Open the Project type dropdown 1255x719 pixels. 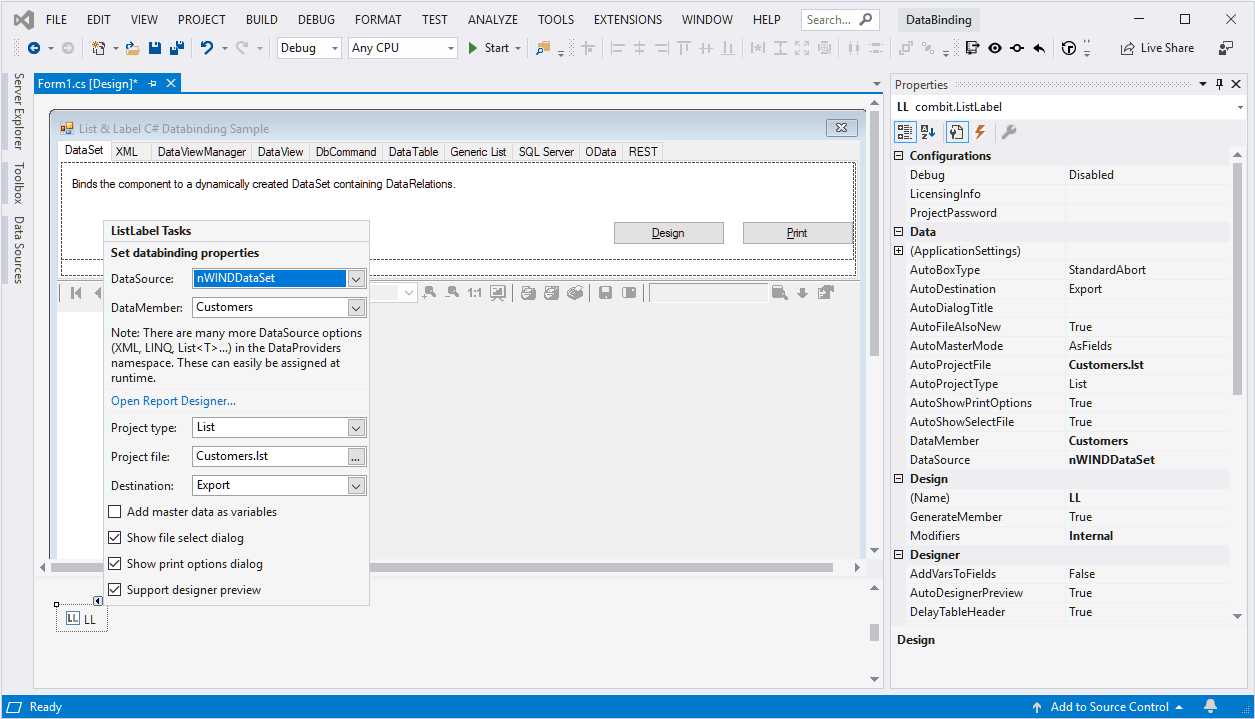pos(356,428)
